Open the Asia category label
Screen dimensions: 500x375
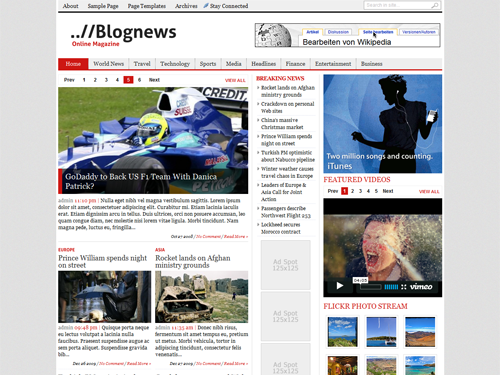click(x=160, y=250)
